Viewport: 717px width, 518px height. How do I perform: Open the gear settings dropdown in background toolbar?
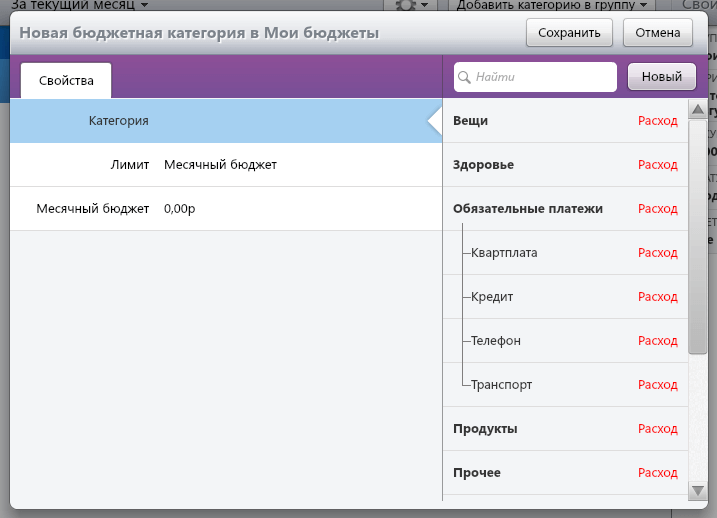412,5
